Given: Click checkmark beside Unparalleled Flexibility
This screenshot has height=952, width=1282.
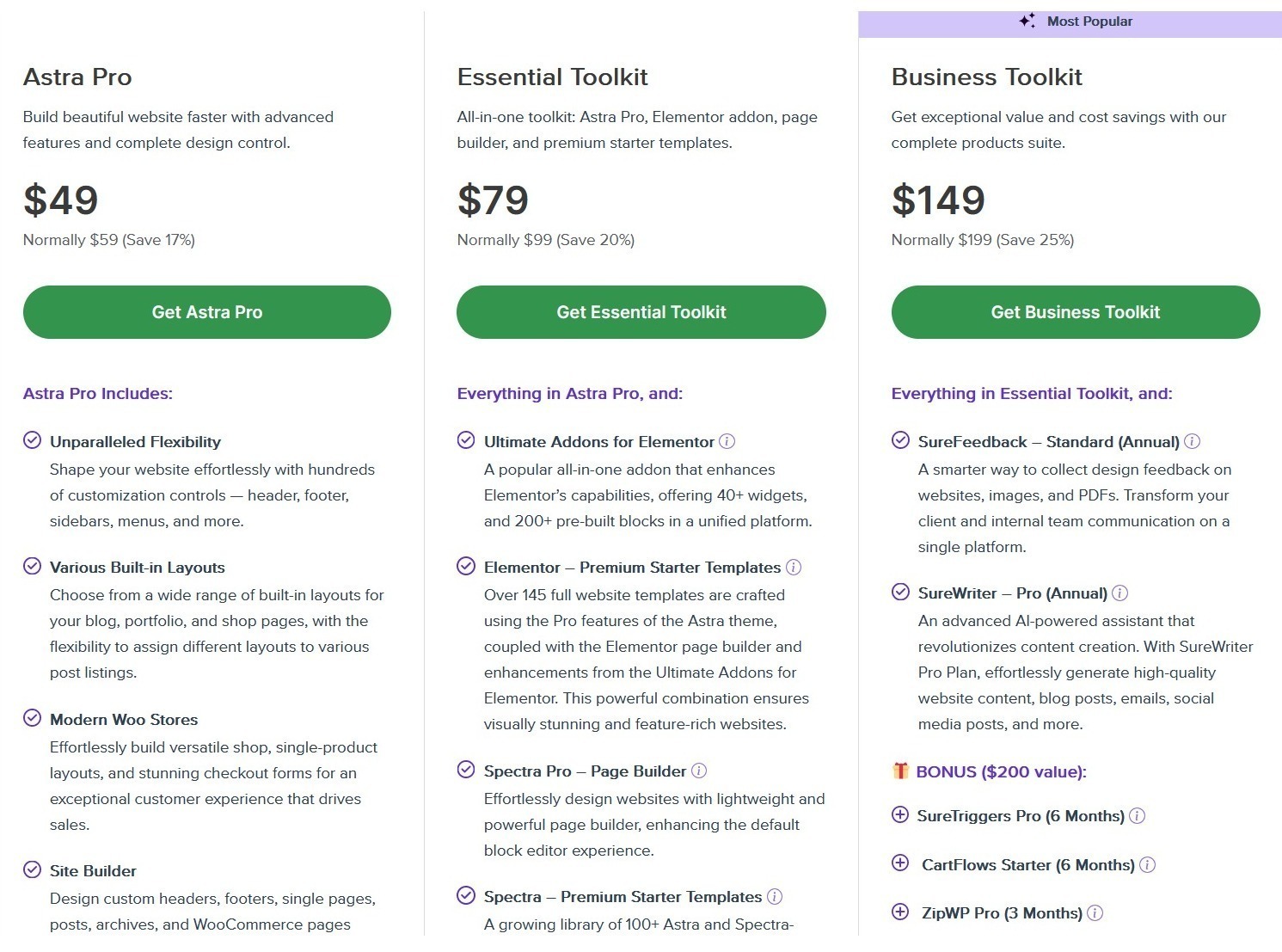Looking at the screenshot, I should click(x=32, y=440).
